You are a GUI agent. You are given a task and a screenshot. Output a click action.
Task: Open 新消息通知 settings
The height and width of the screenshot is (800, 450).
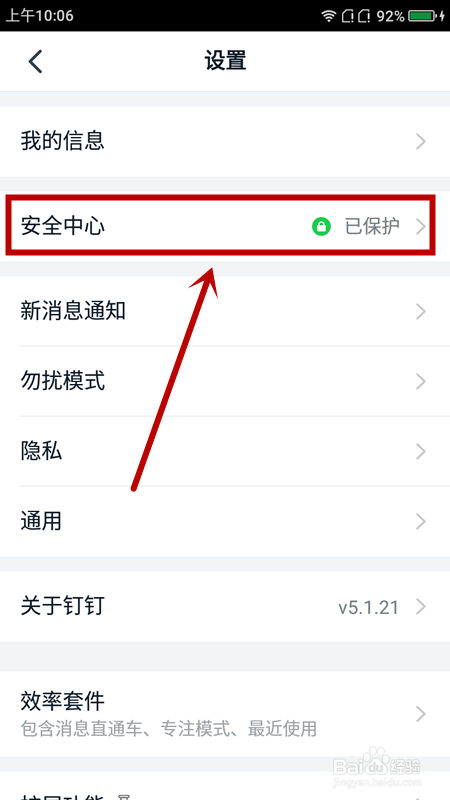(x=225, y=311)
